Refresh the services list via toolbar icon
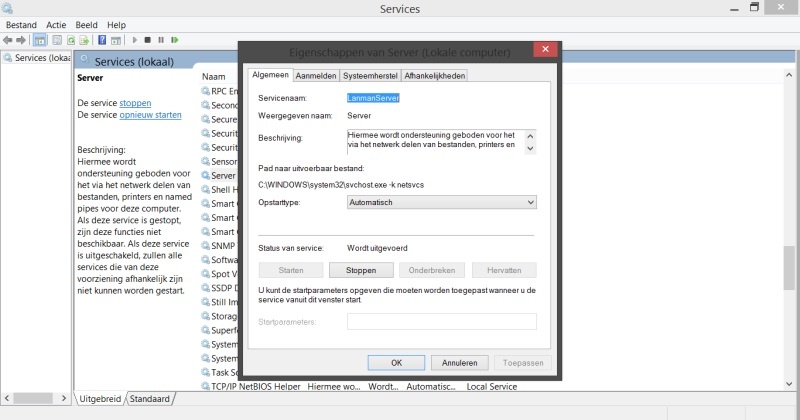The width and height of the screenshot is (800, 420). pos(71,40)
